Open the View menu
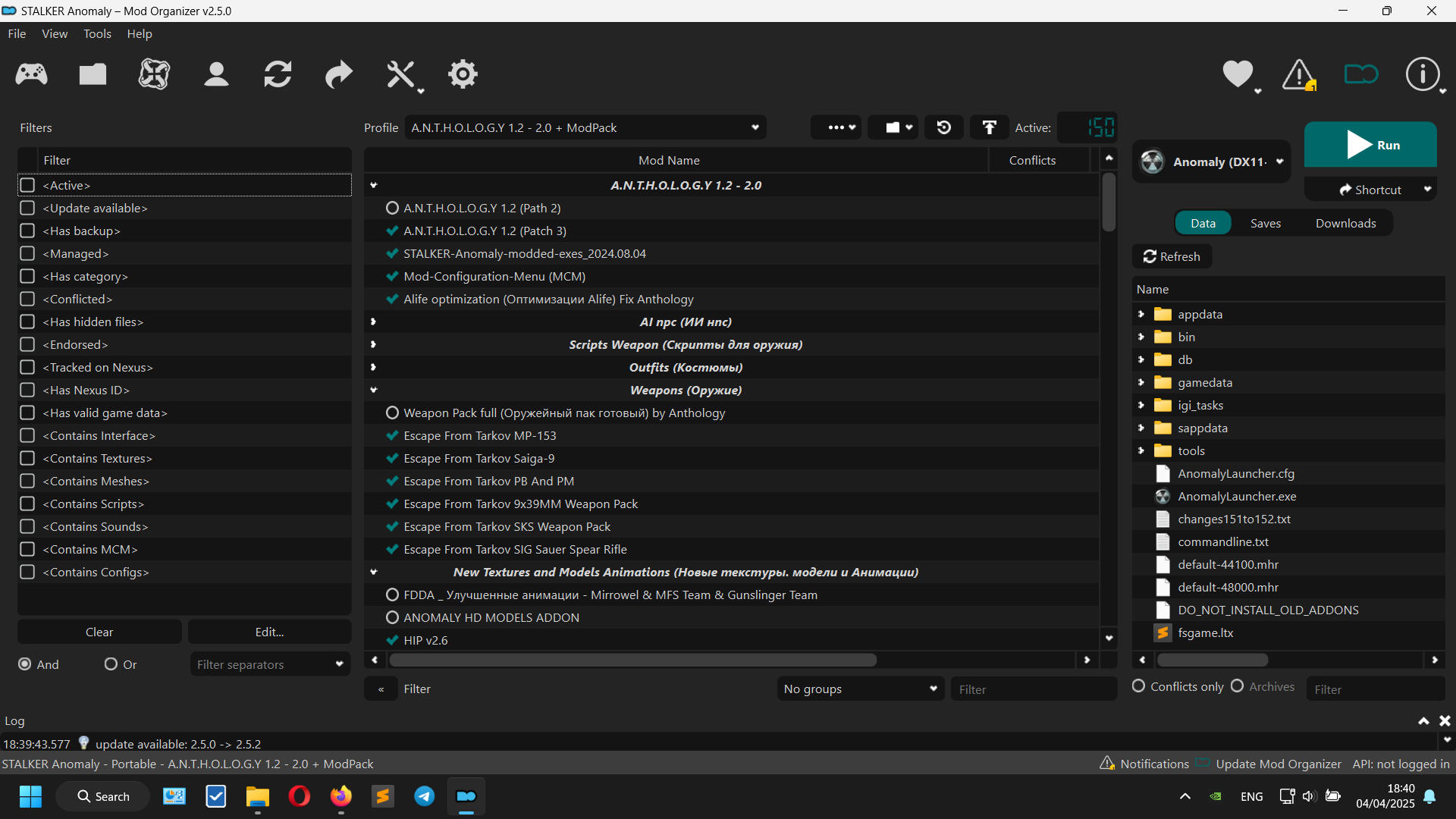 (x=55, y=34)
